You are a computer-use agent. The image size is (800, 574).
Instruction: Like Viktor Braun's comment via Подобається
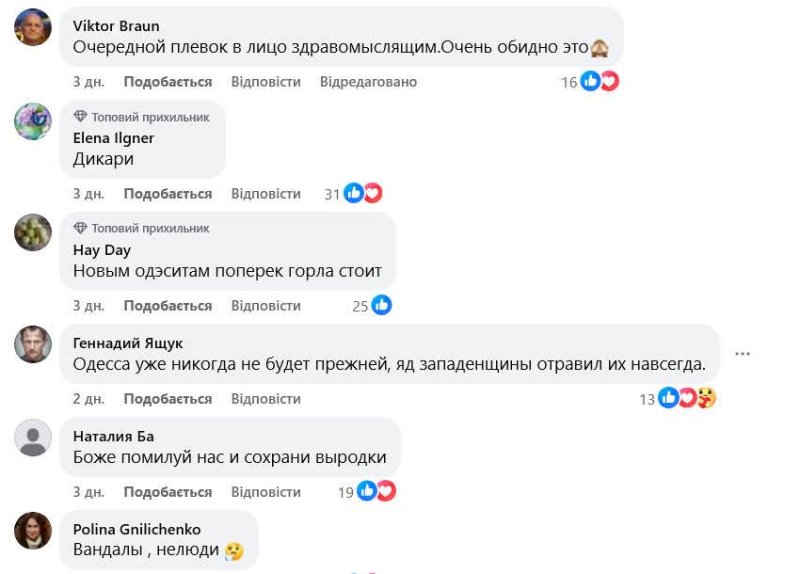(167, 82)
